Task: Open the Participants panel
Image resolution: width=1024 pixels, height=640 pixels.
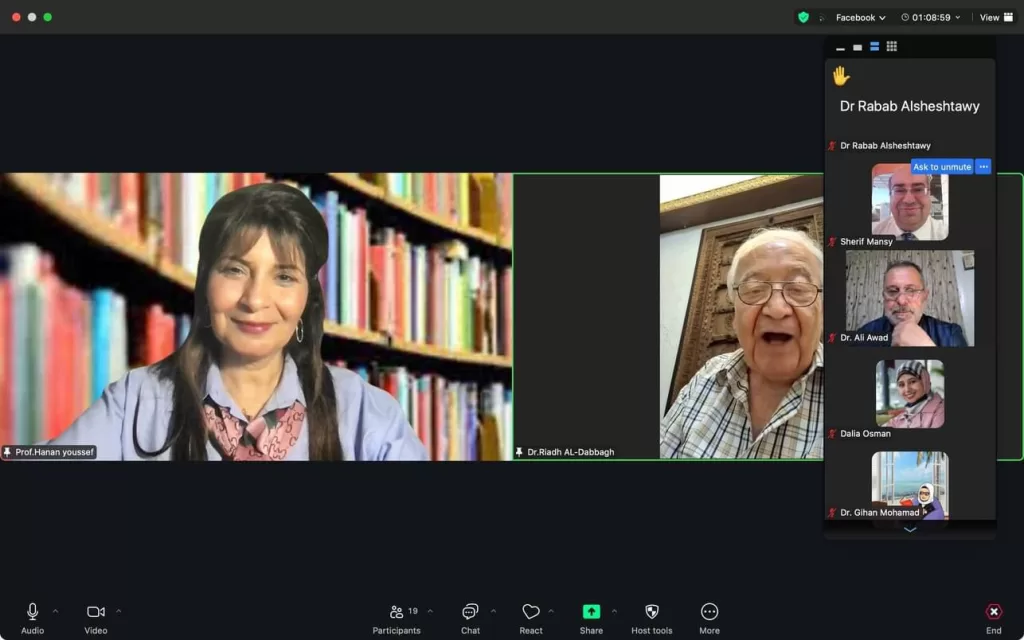Action: click(397, 612)
